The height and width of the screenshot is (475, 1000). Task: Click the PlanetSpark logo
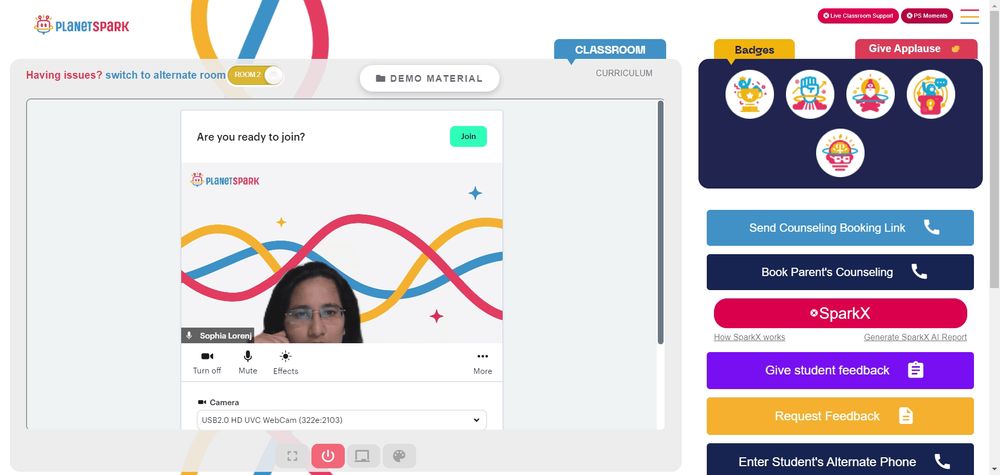coord(82,26)
